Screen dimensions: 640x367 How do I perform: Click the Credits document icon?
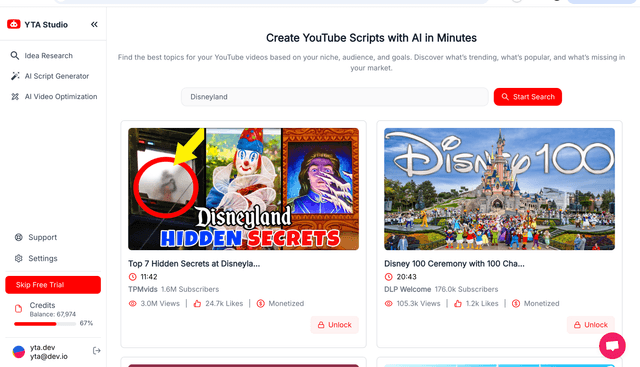[18, 309]
